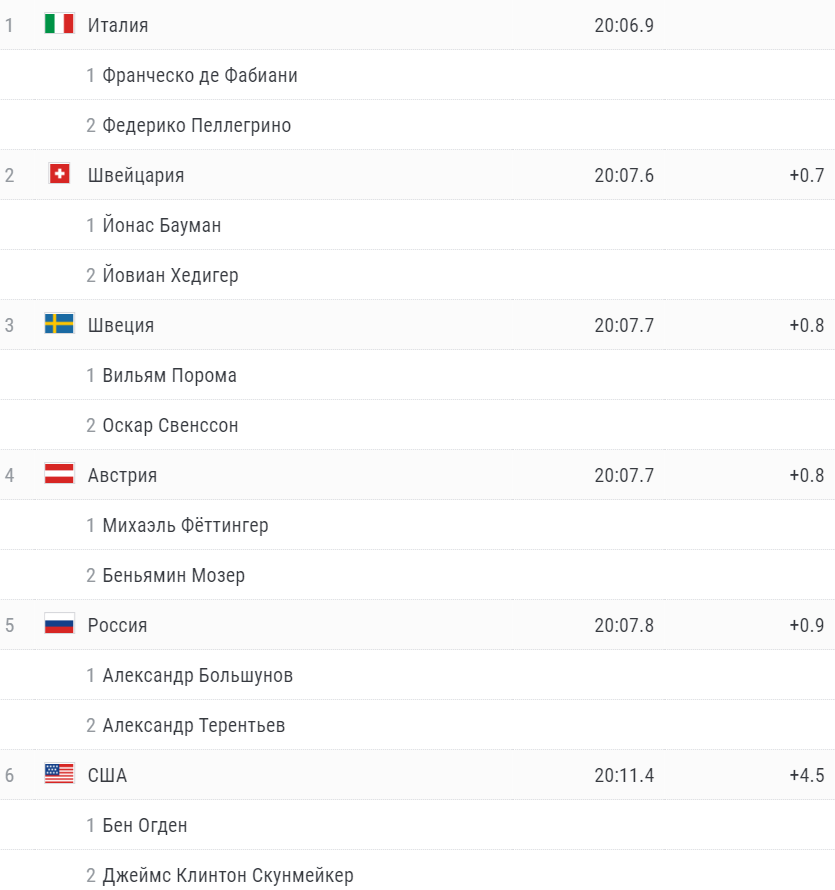Select athlete Беньямин Мозер
This screenshot has height=890, width=835.
click(174, 576)
